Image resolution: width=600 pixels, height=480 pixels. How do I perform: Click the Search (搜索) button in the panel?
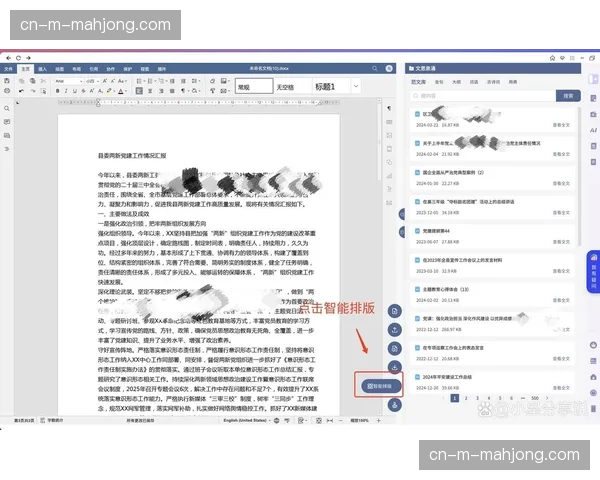(568, 96)
